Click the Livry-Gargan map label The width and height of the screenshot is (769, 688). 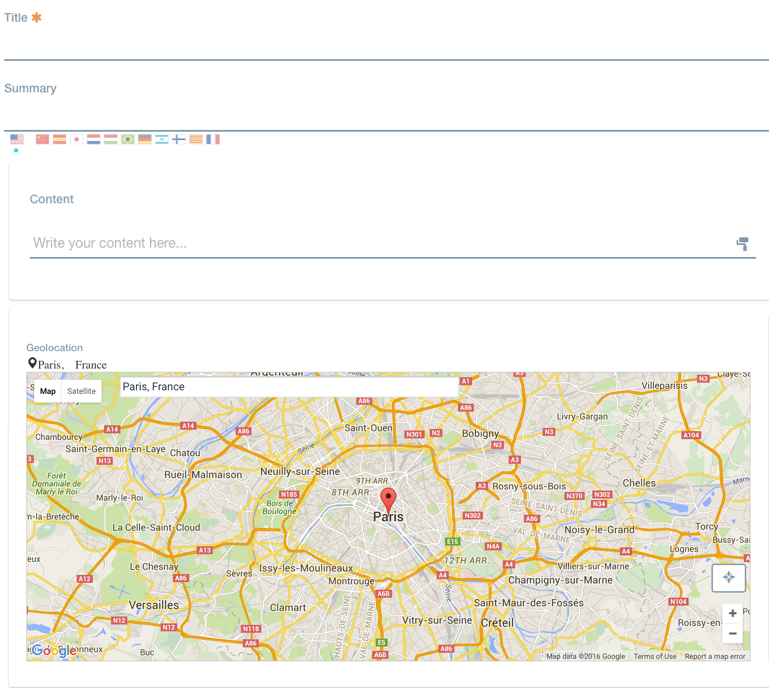[x=582, y=416]
